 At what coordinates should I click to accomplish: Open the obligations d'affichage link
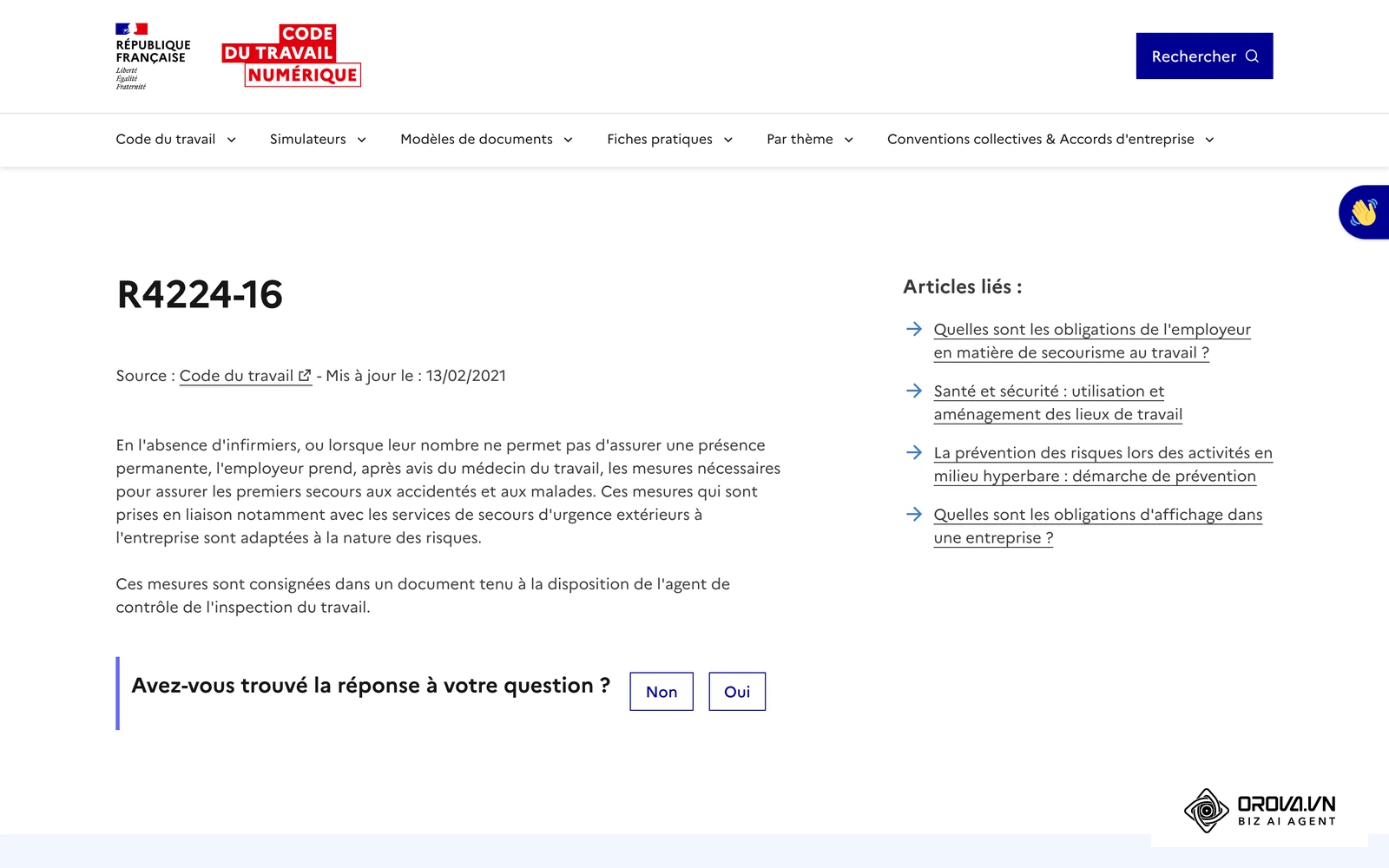point(1098,526)
